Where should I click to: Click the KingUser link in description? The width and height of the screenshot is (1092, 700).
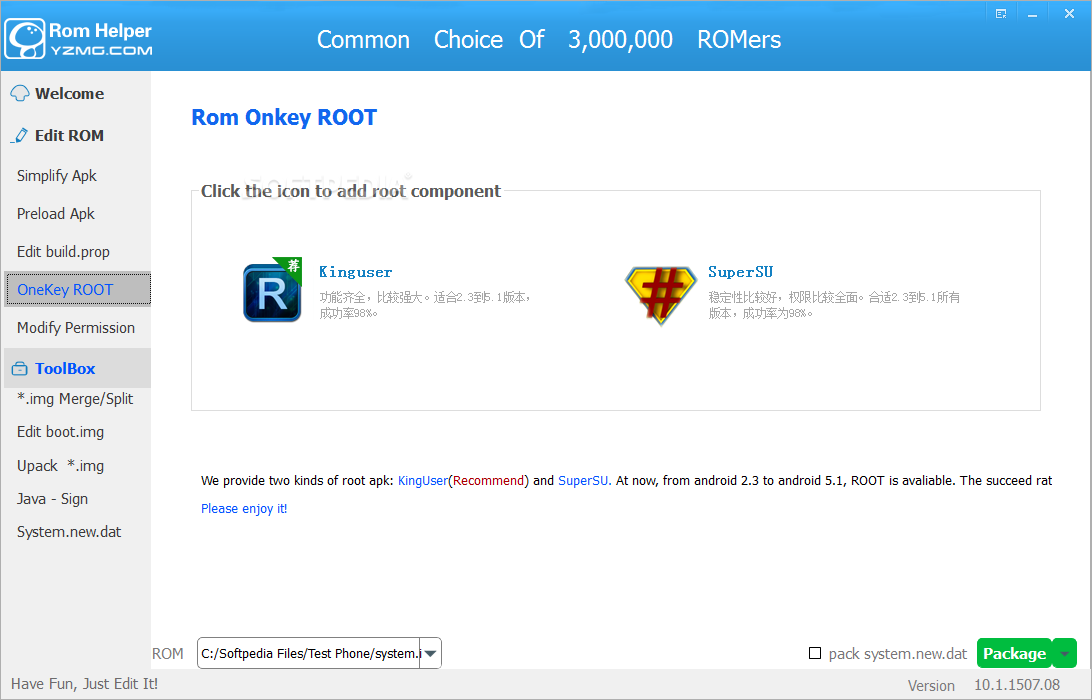tap(423, 481)
